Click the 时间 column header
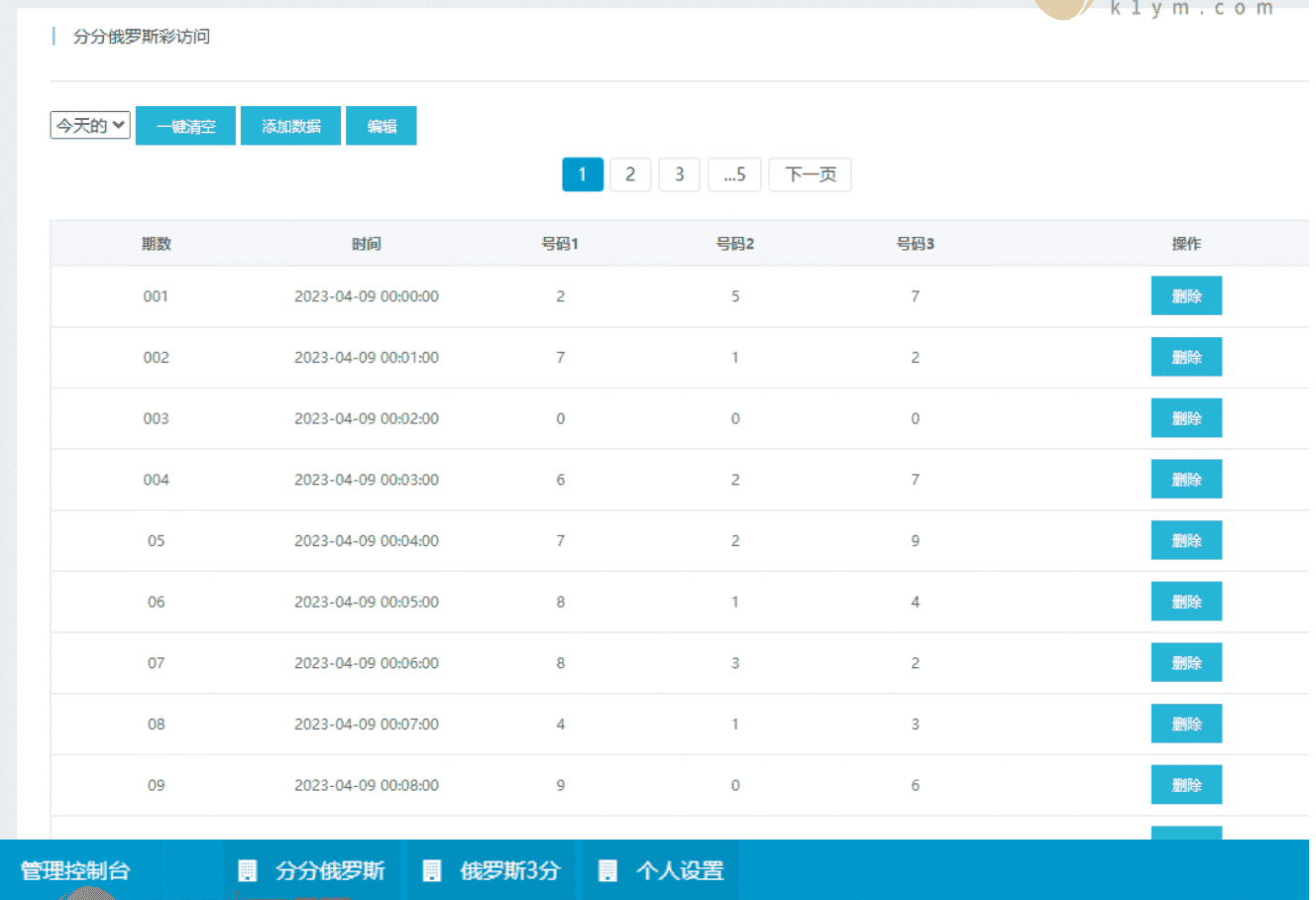 367,244
